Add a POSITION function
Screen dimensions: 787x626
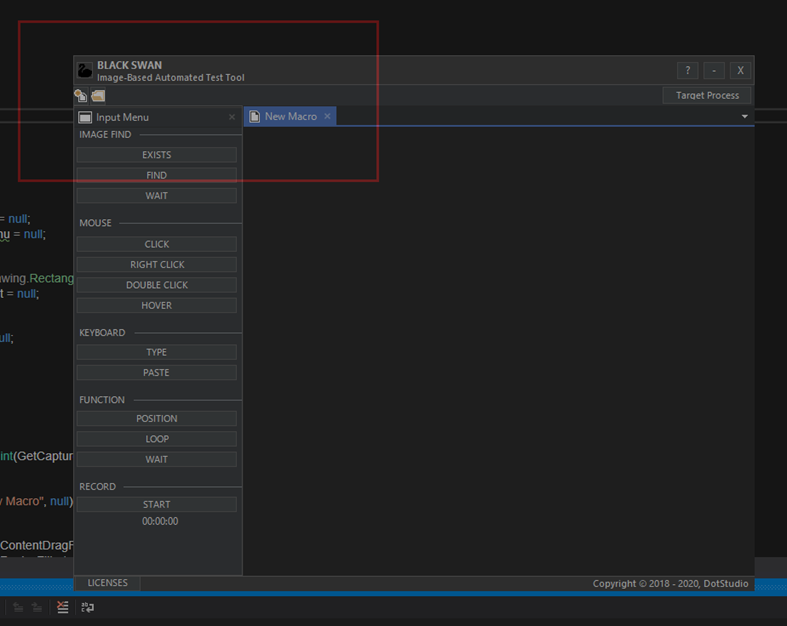(157, 418)
